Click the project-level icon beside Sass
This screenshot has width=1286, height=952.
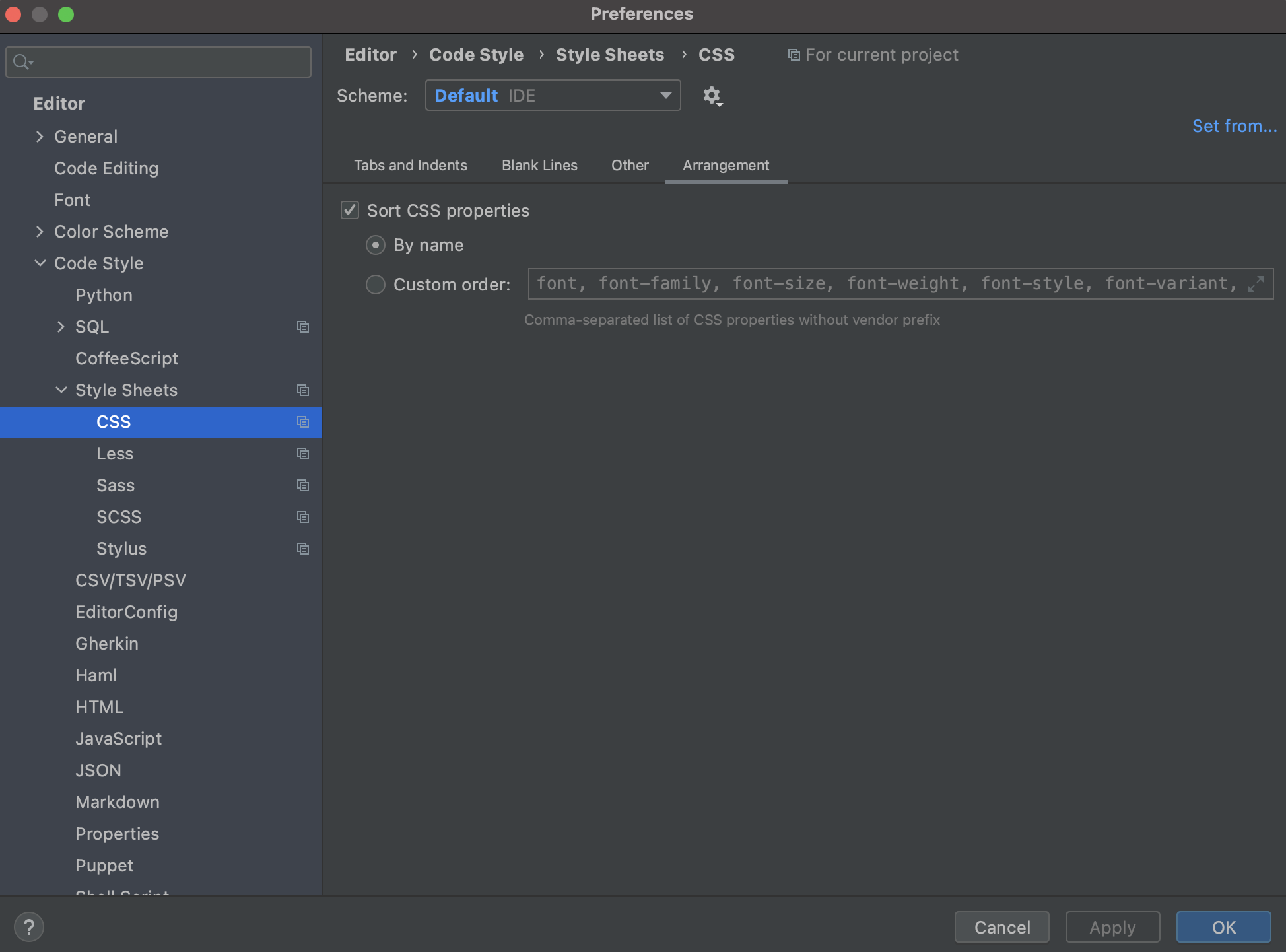(303, 485)
